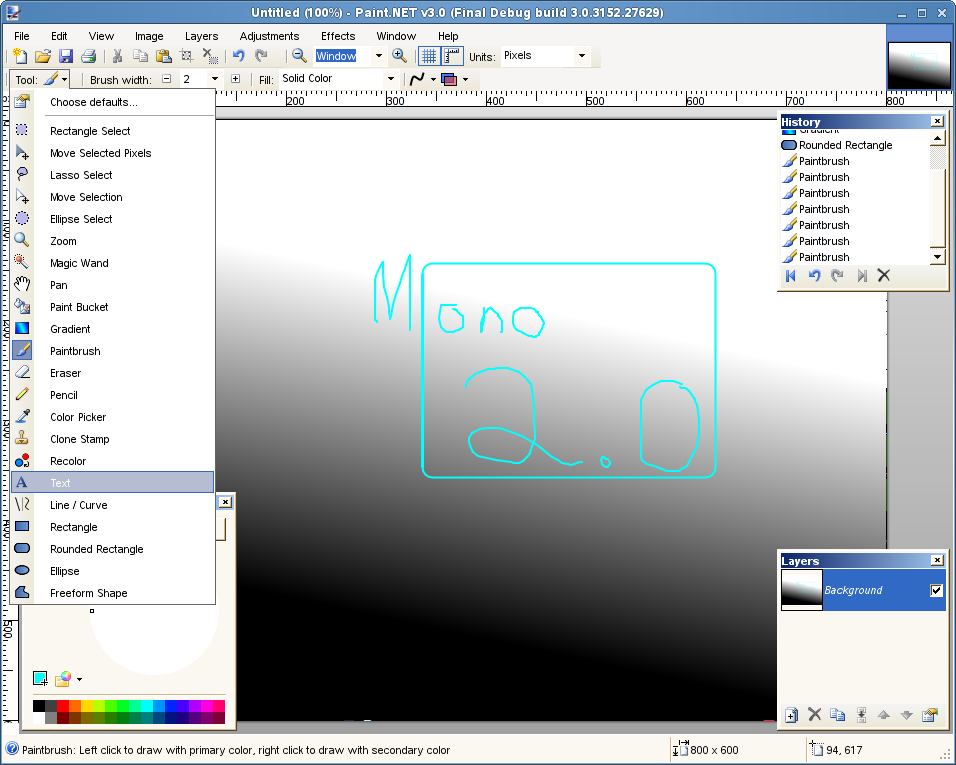Open the brush width value dropdown

(x=214, y=79)
